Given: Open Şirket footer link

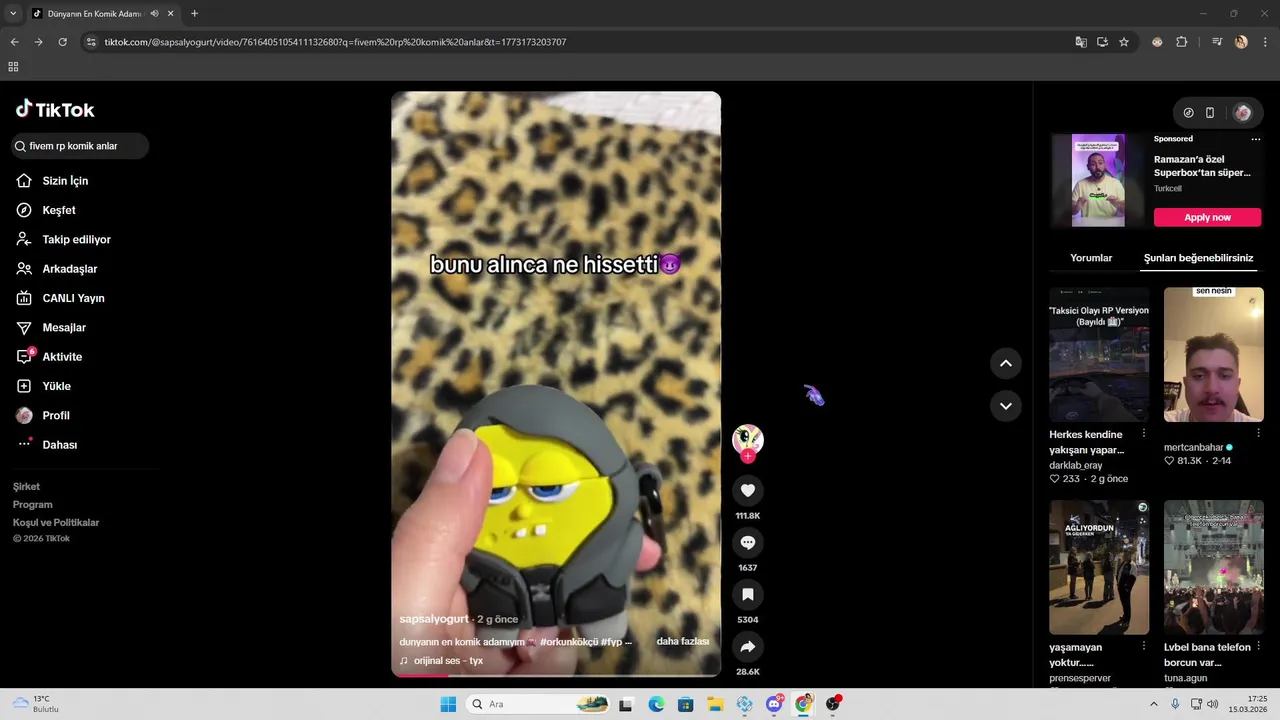Looking at the screenshot, I should click(26, 487).
